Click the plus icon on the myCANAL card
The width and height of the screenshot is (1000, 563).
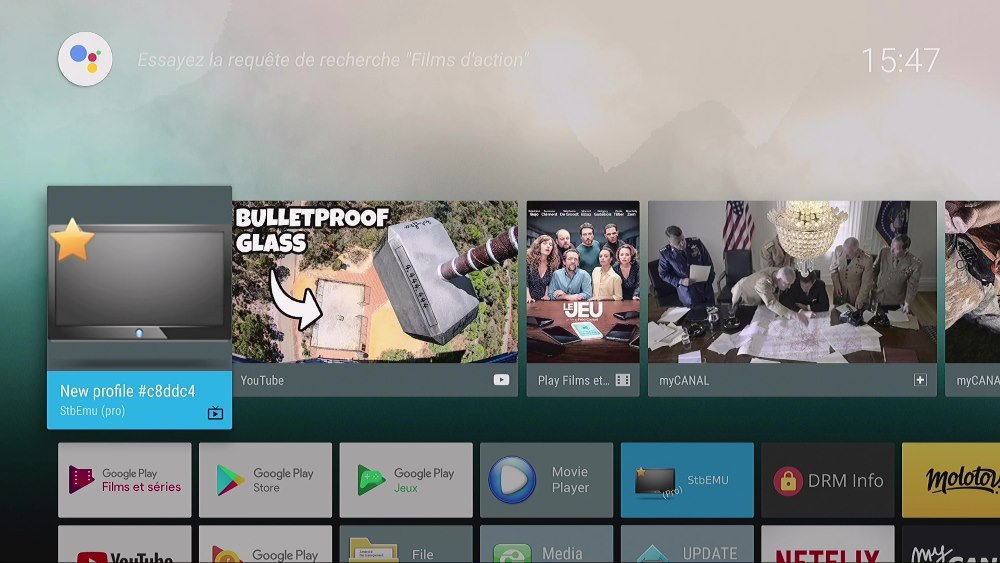[x=920, y=380]
